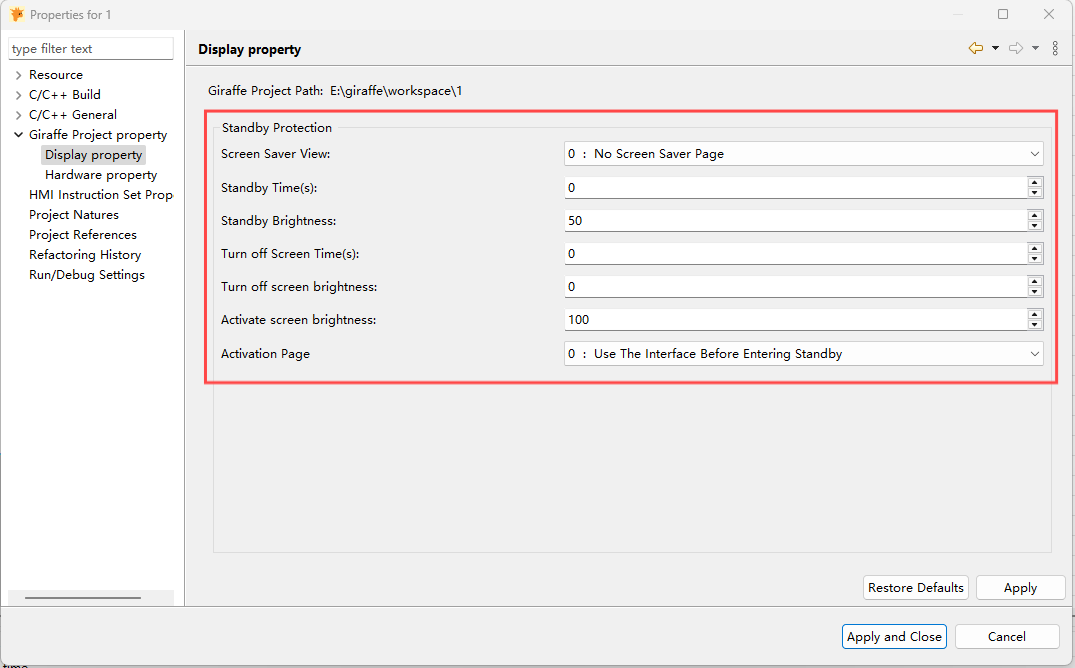Screen dimensions: 1075x668
Task: Click the type filter text field
Action: click(90, 48)
